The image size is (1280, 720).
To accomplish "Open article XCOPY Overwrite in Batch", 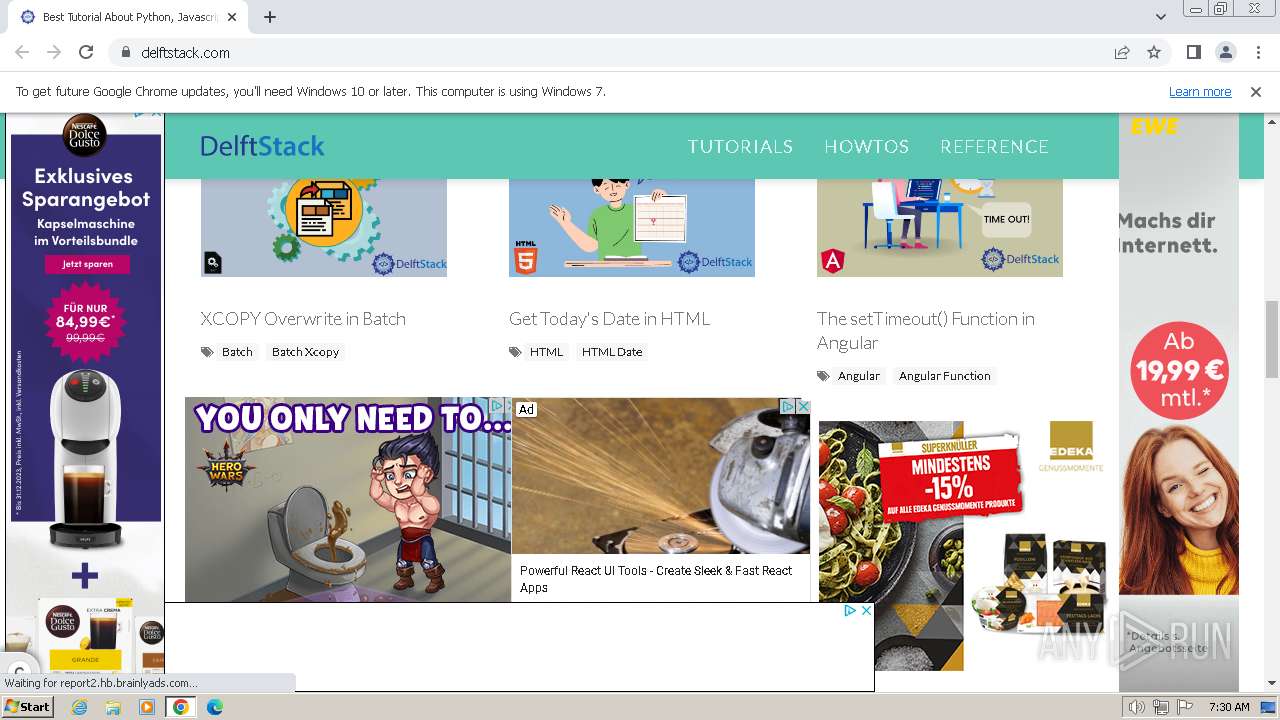I will click(303, 318).
